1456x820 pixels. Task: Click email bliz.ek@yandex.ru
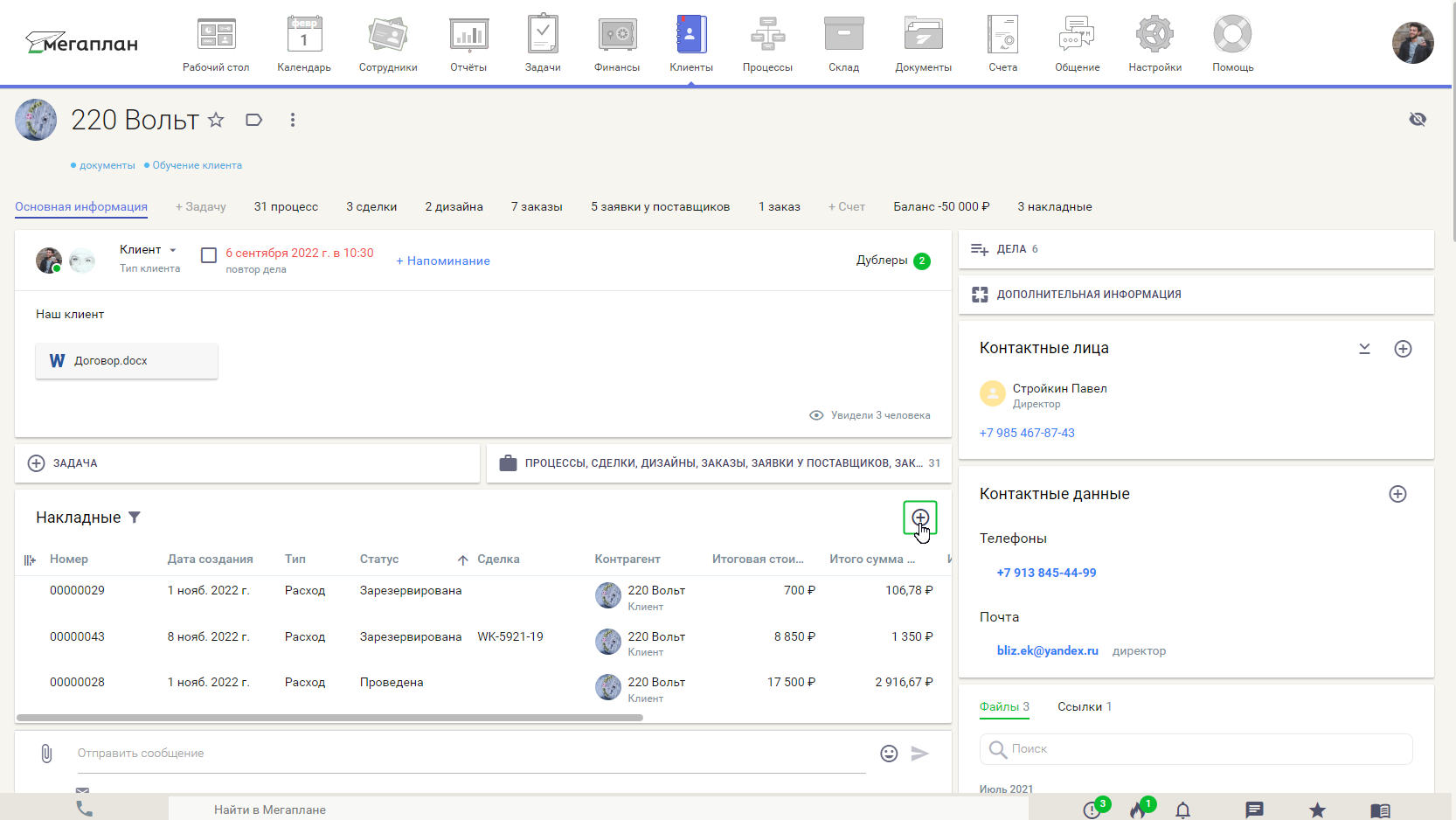pyautogui.click(x=1047, y=650)
